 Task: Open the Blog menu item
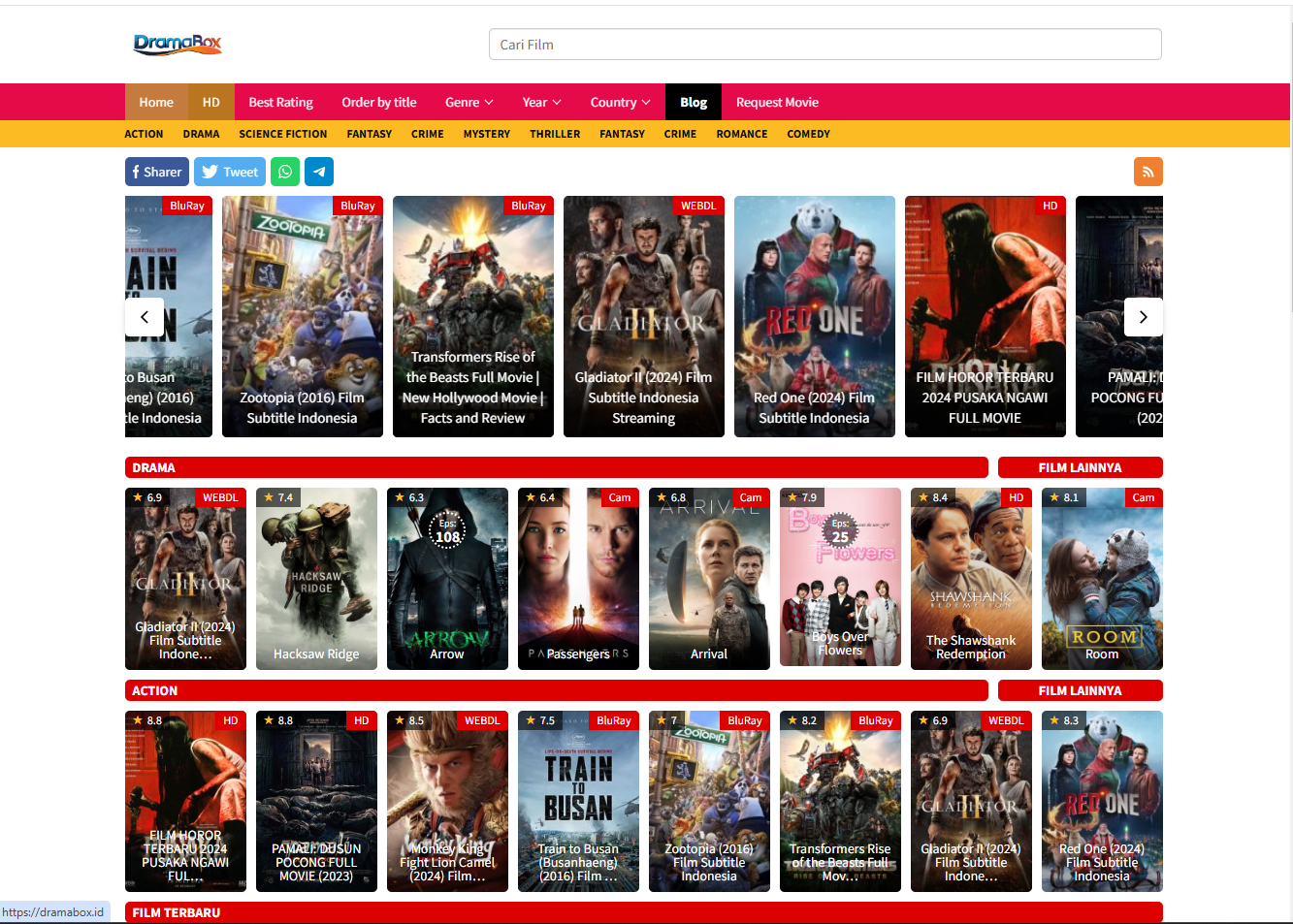pos(694,103)
